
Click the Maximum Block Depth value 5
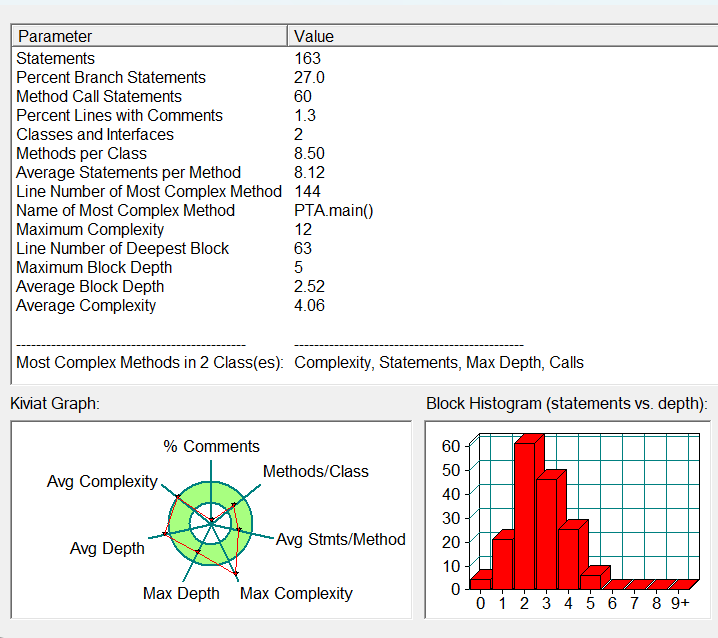tap(298, 267)
